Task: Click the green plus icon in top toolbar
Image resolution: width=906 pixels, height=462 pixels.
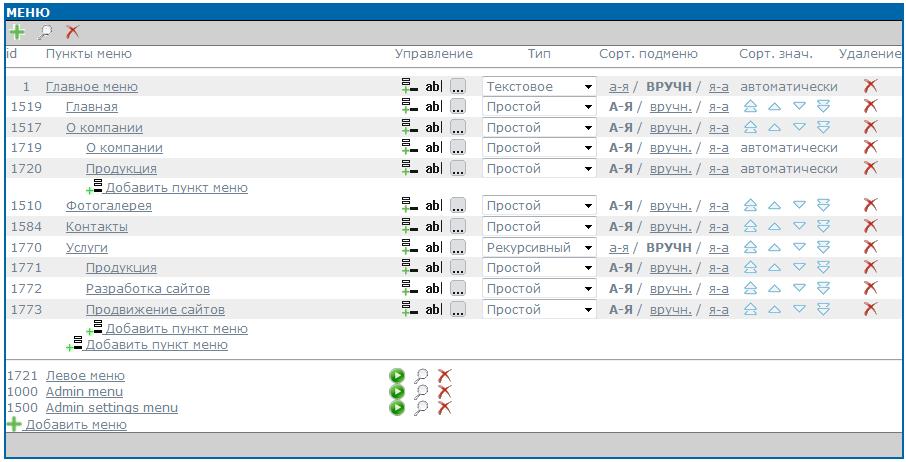Action: coord(16,32)
